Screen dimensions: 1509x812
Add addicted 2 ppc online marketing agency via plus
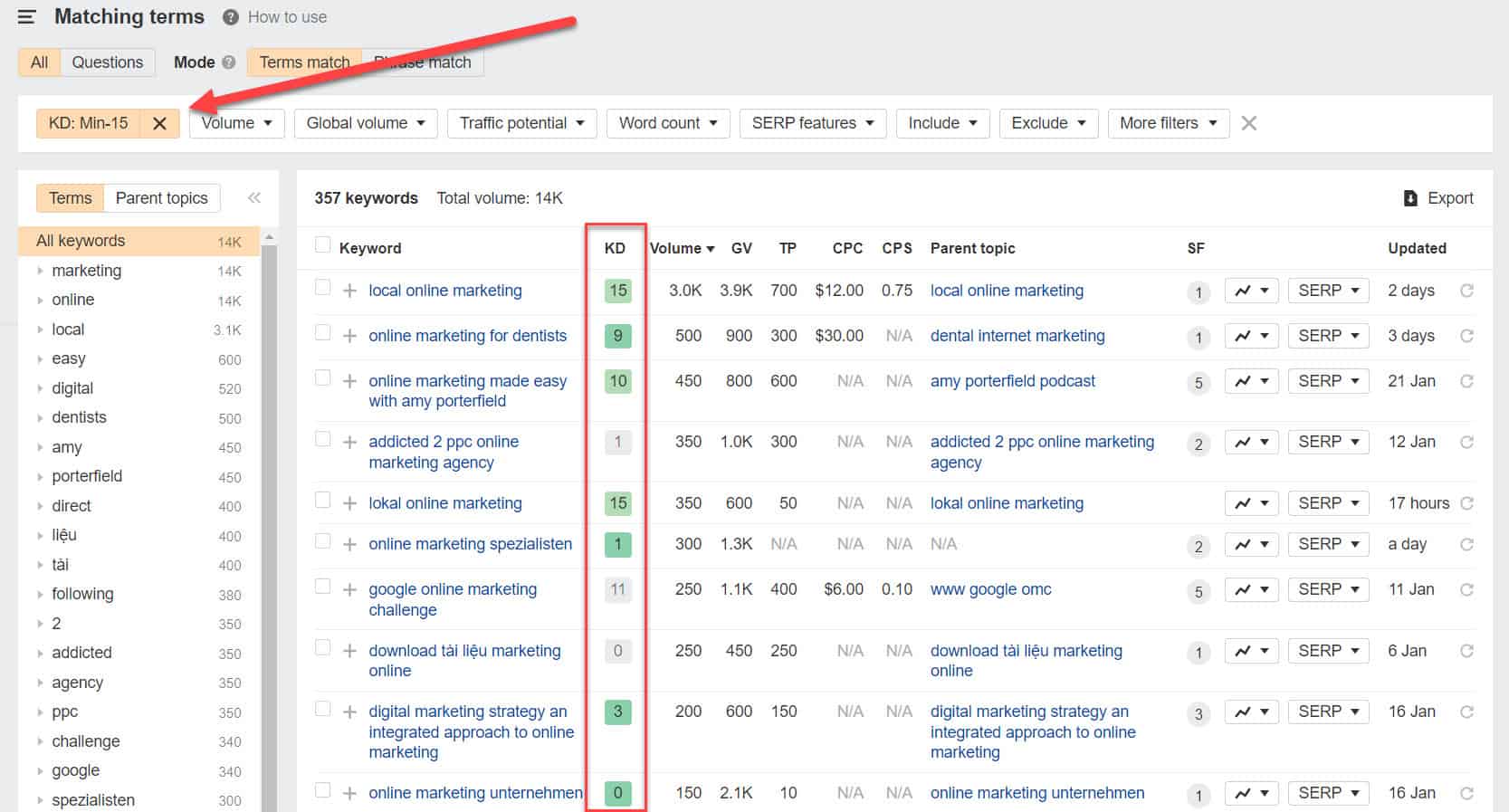[349, 442]
